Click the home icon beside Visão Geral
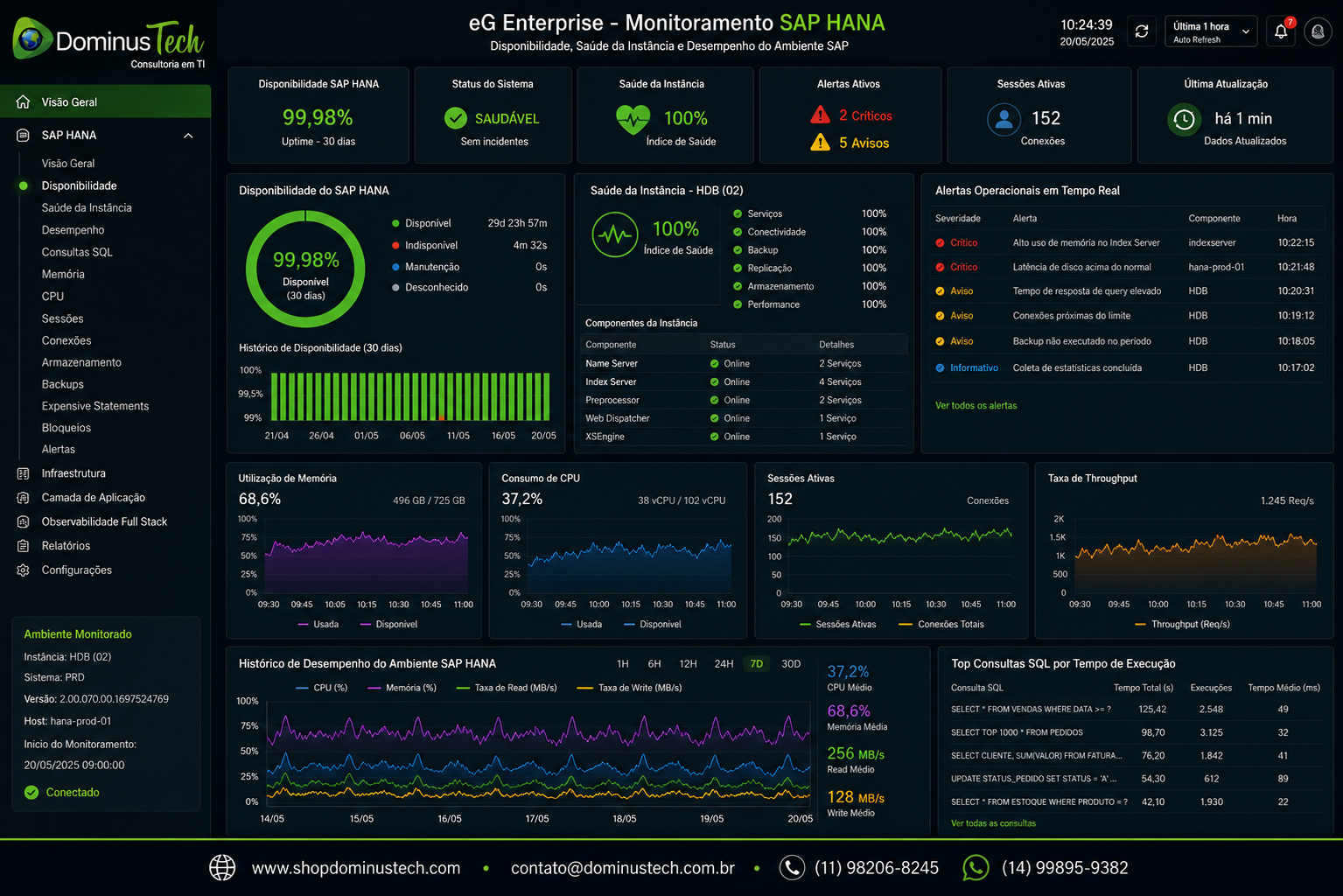The height and width of the screenshot is (896, 1343). click(24, 101)
